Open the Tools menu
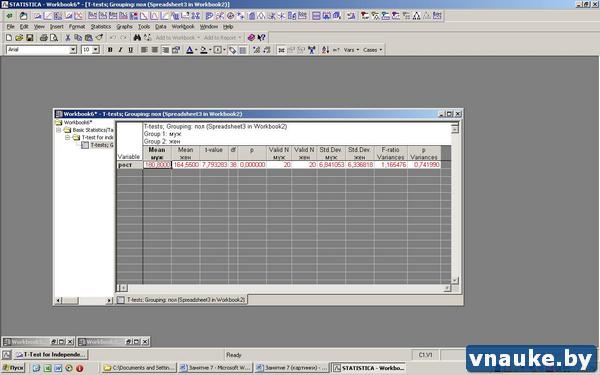The height and width of the screenshot is (375, 600). pos(144,26)
